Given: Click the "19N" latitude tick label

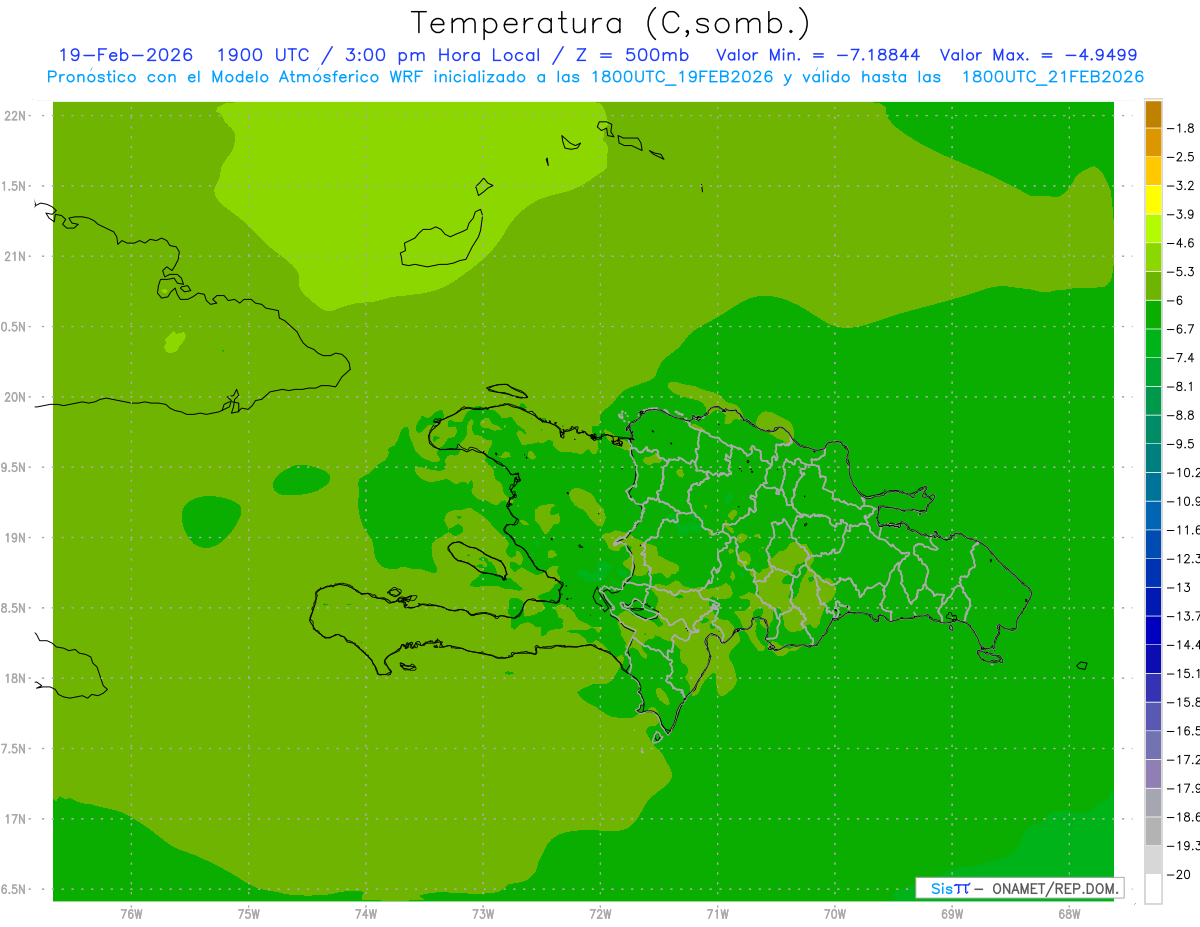Looking at the screenshot, I should point(16,538).
